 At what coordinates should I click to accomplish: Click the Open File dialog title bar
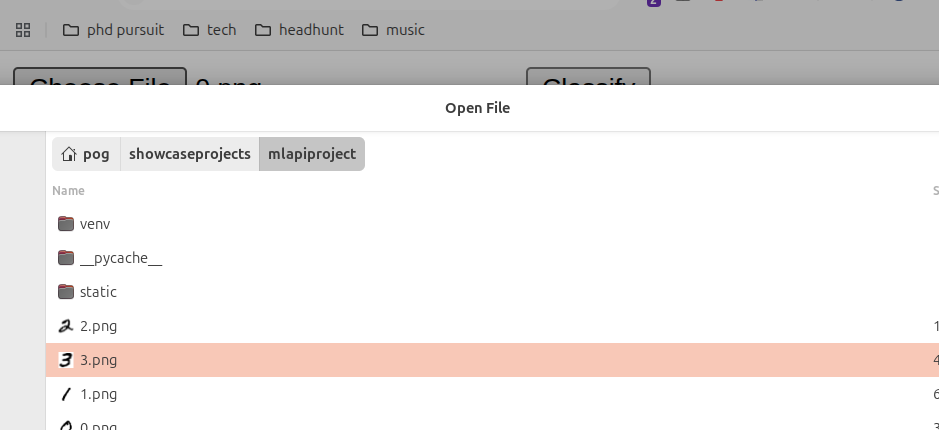pyautogui.click(x=477, y=108)
